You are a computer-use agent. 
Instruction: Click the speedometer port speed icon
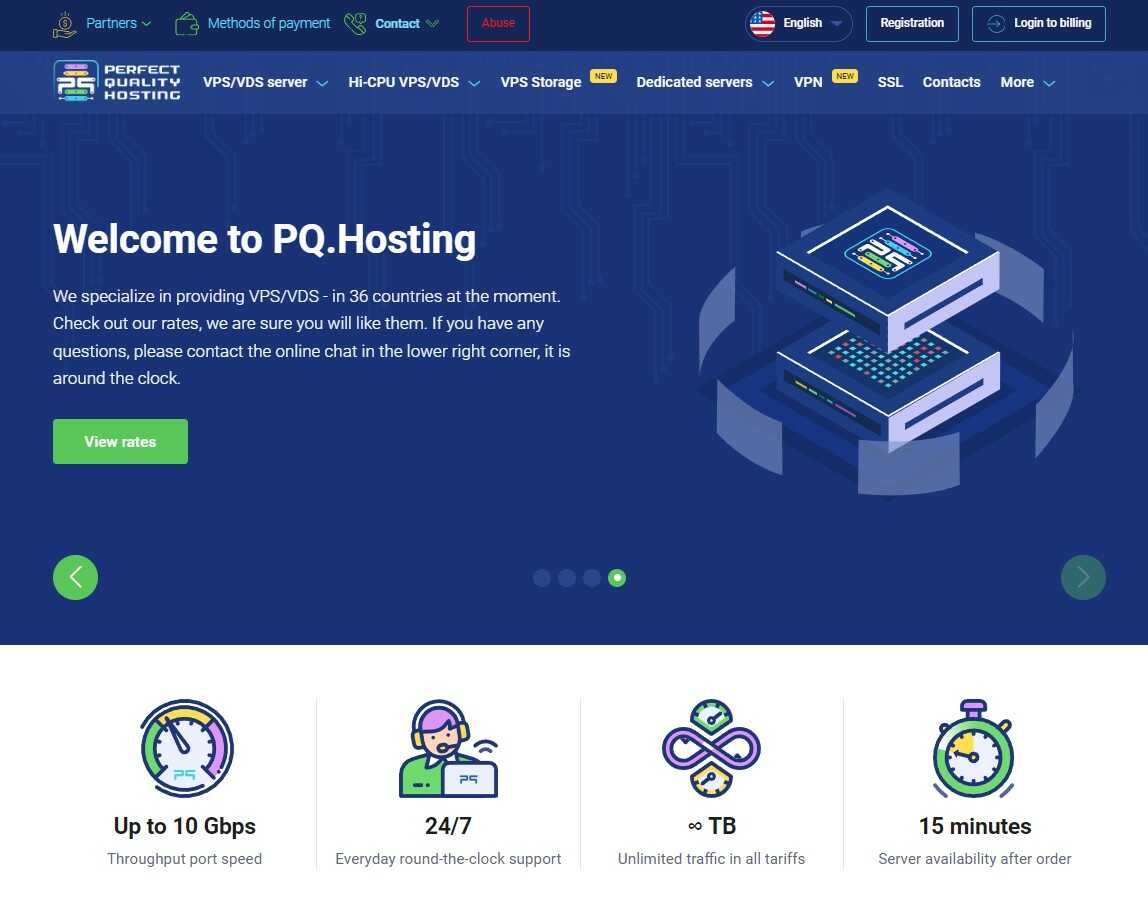click(x=186, y=748)
